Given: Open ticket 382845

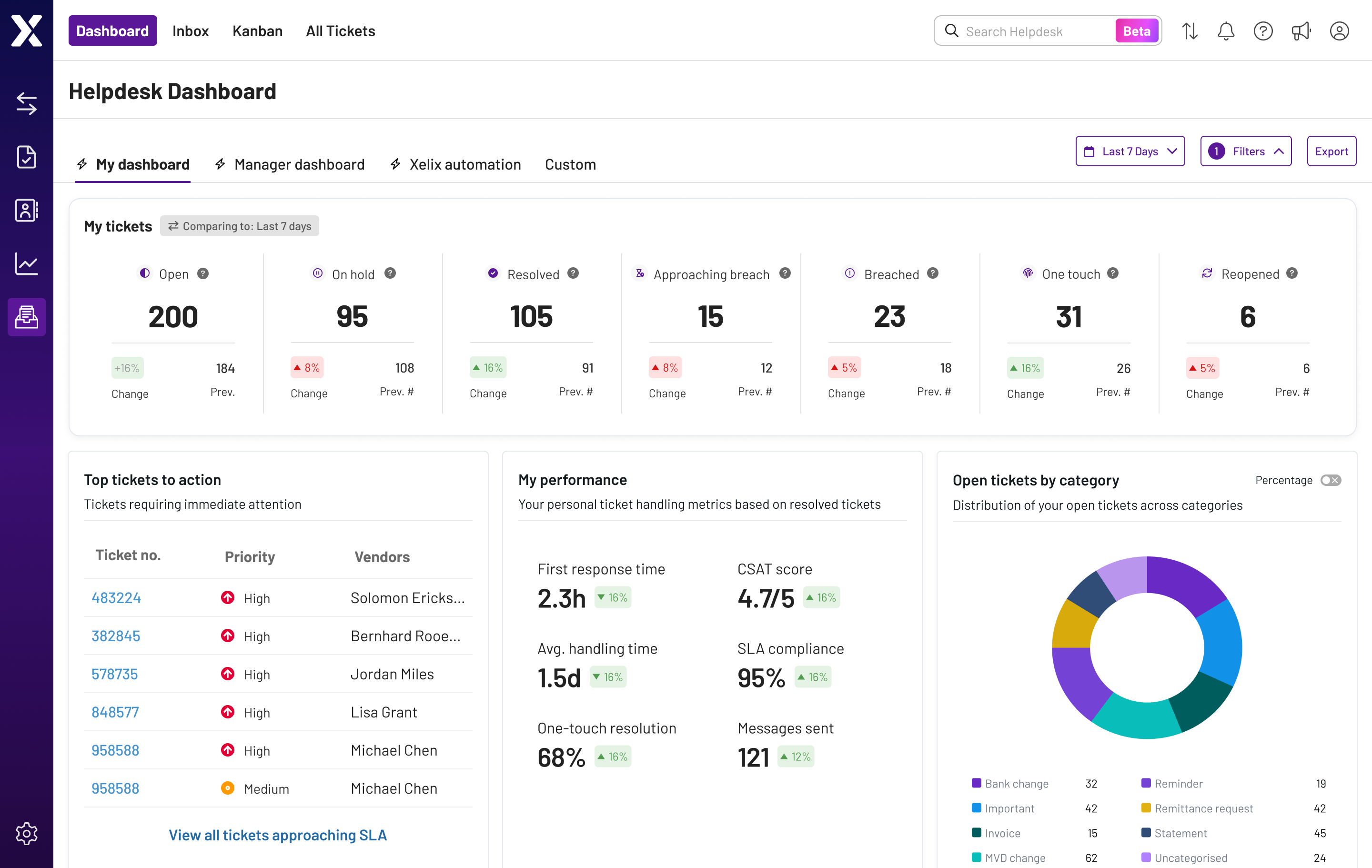Looking at the screenshot, I should [x=116, y=636].
